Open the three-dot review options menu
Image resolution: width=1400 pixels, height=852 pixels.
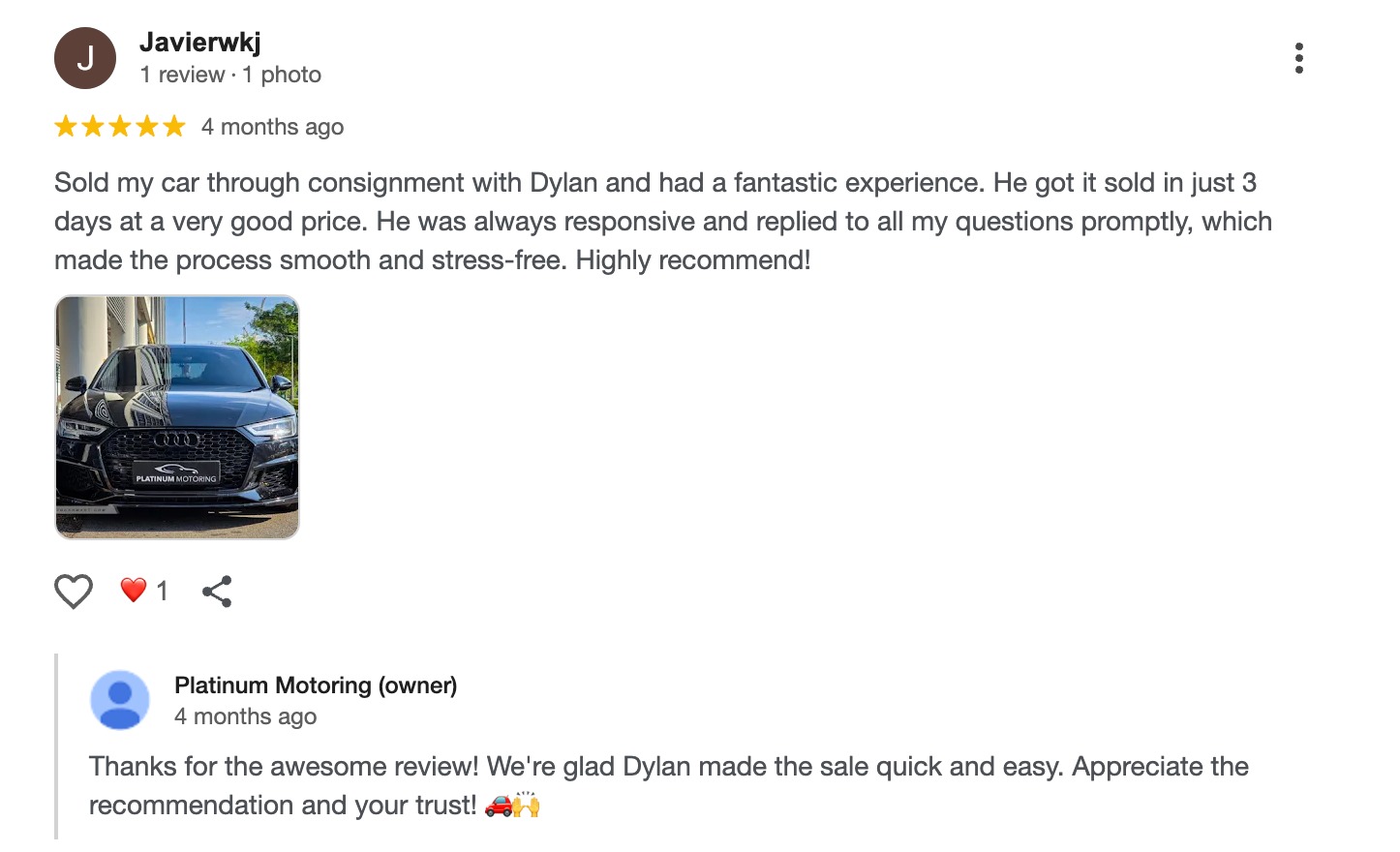click(x=1298, y=58)
